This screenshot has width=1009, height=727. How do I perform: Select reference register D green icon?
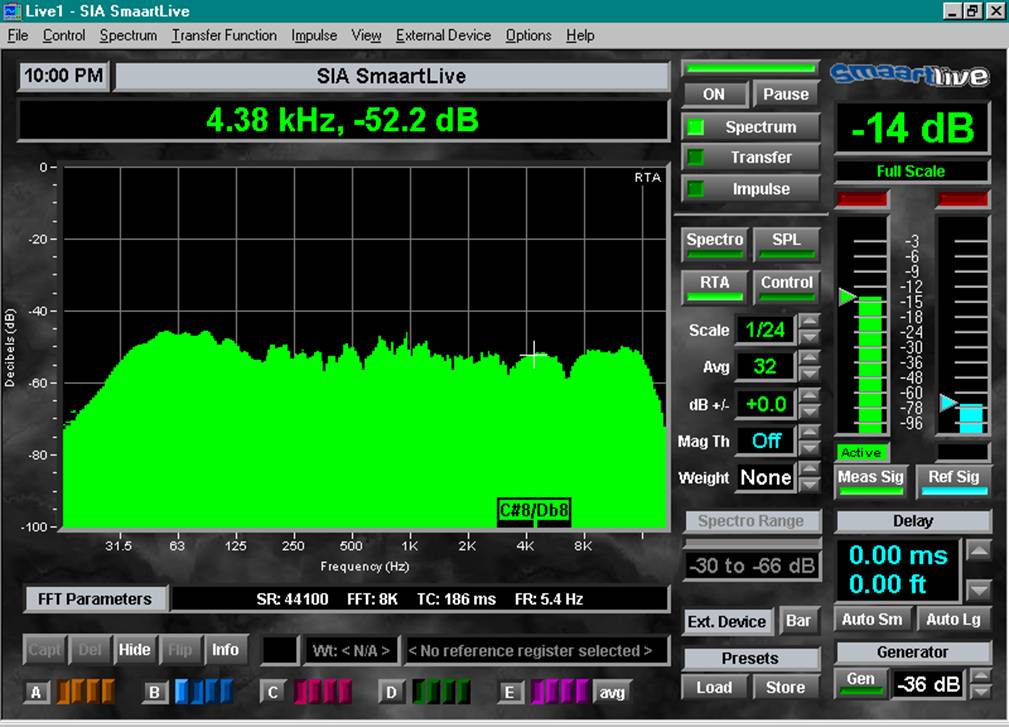coord(440,691)
